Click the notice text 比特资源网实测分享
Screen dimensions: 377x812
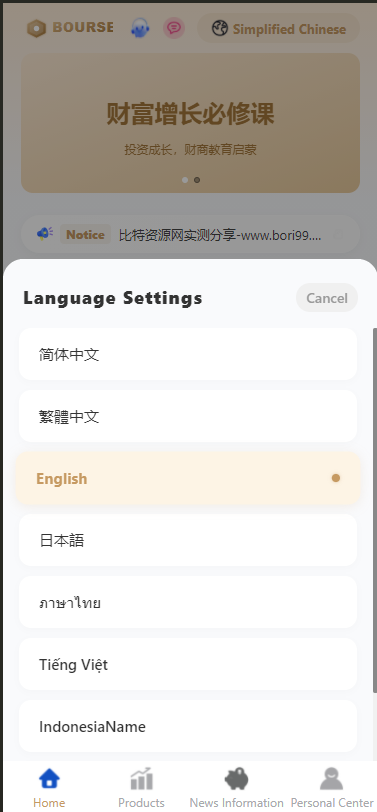pyautogui.click(x=220, y=235)
